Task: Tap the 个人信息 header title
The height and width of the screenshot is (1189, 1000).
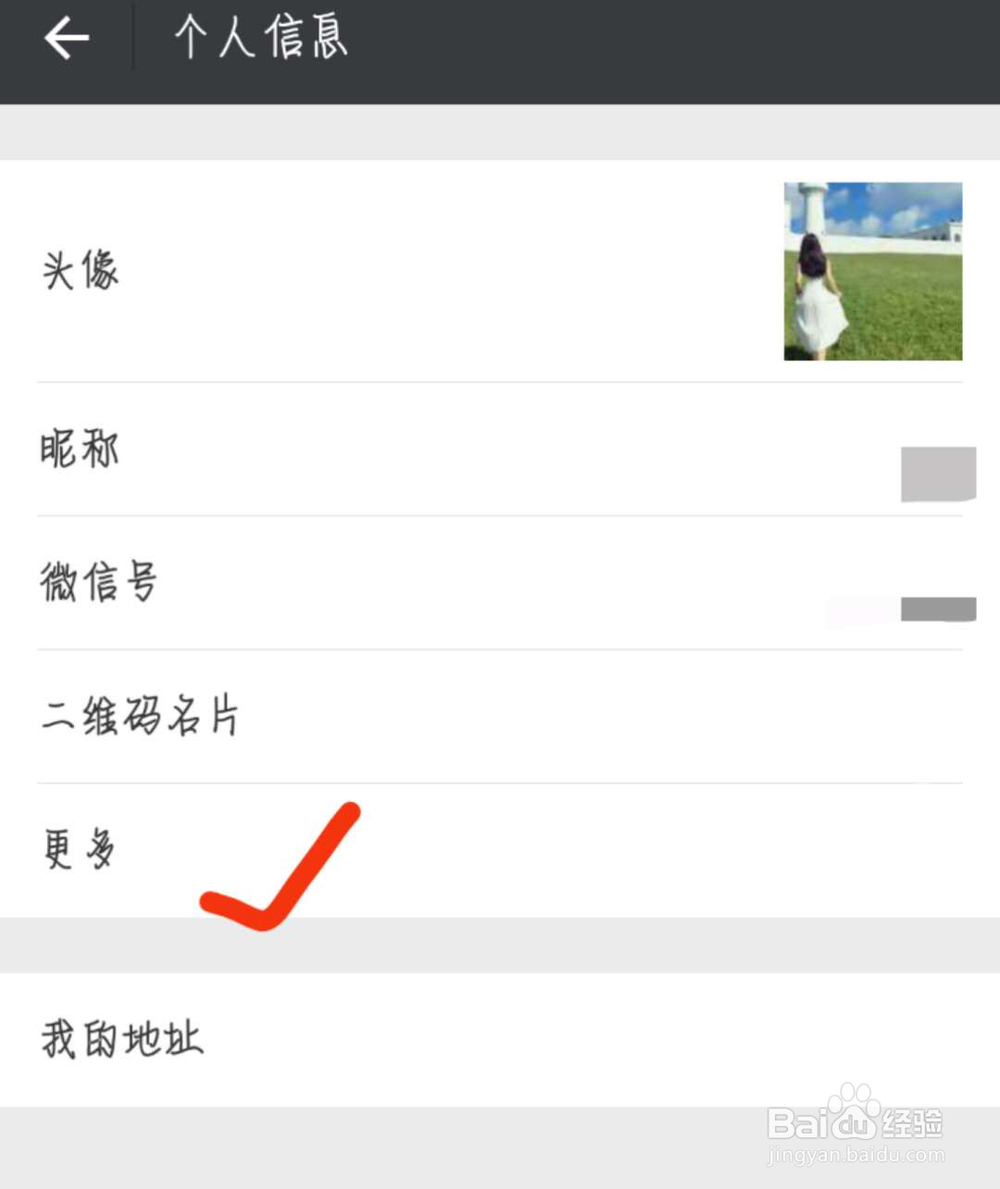Action: click(x=261, y=37)
